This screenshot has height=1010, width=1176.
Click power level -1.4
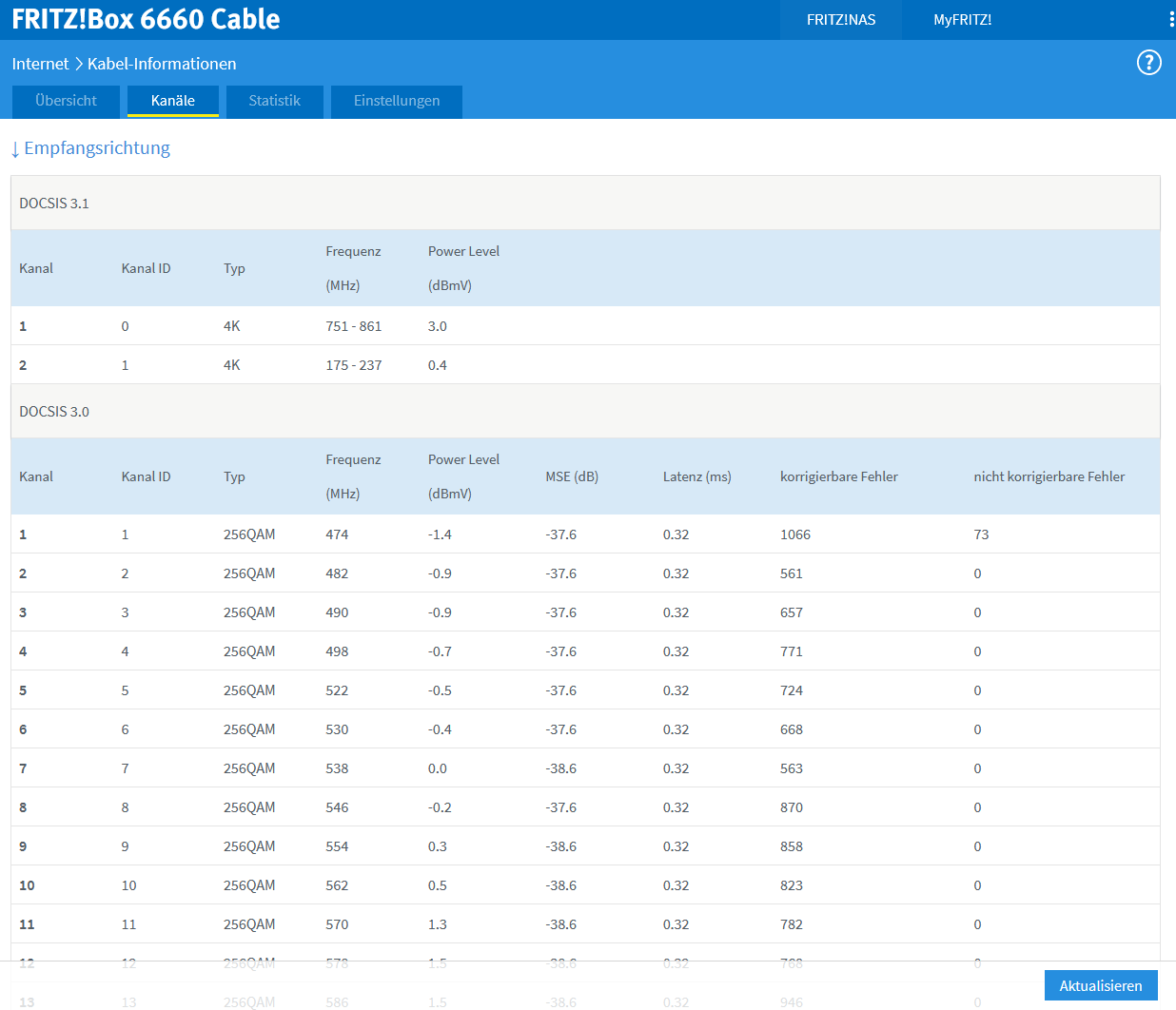pyautogui.click(x=440, y=534)
